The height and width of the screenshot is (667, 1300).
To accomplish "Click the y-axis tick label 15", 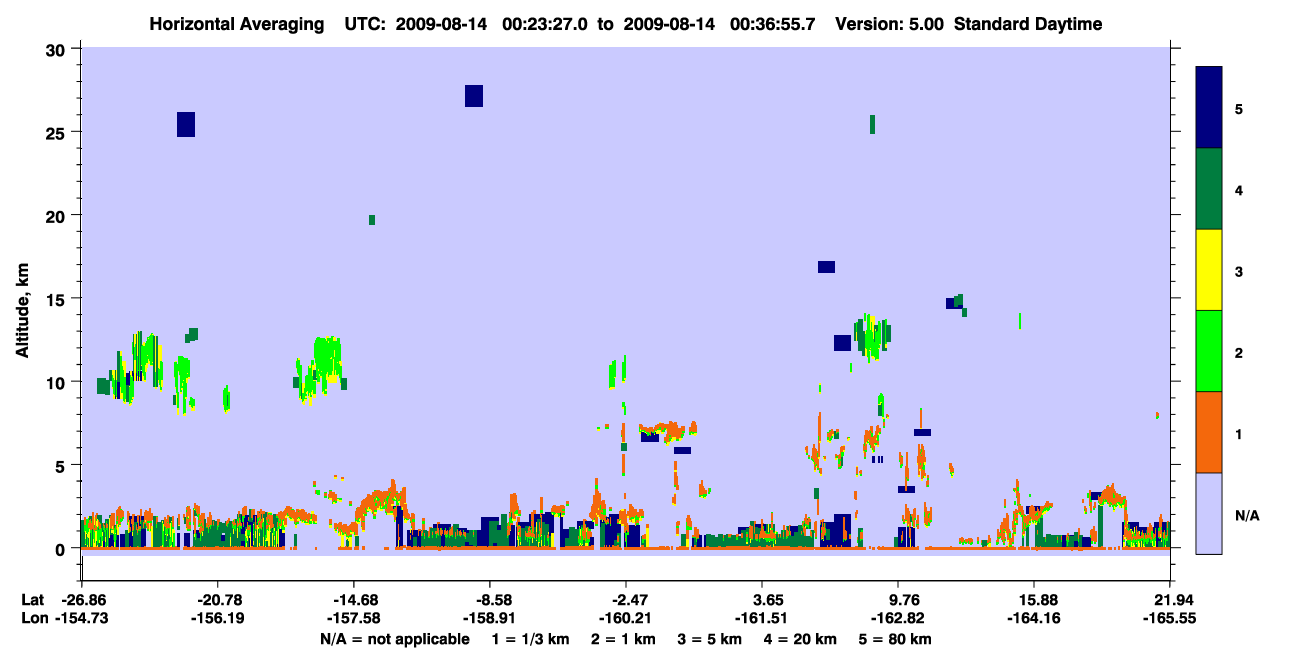I will 57,299.
